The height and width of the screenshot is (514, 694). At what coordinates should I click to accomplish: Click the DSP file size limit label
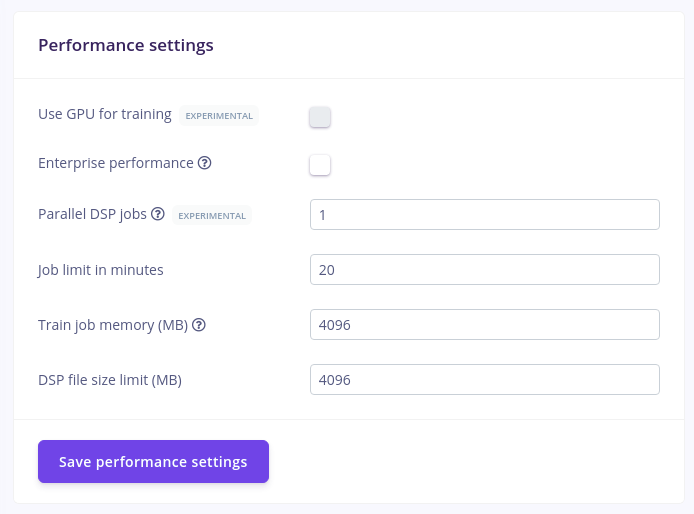tap(110, 380)
